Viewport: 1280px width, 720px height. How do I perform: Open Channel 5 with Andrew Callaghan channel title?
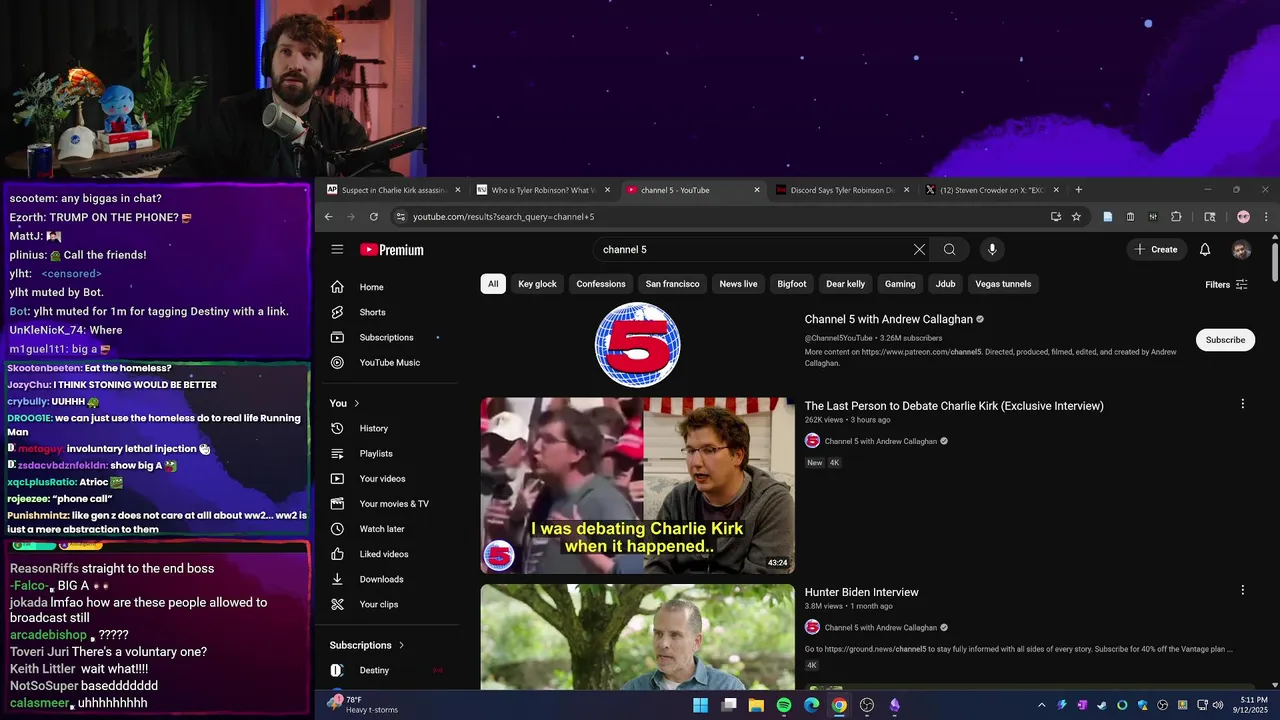pos(888,319)
